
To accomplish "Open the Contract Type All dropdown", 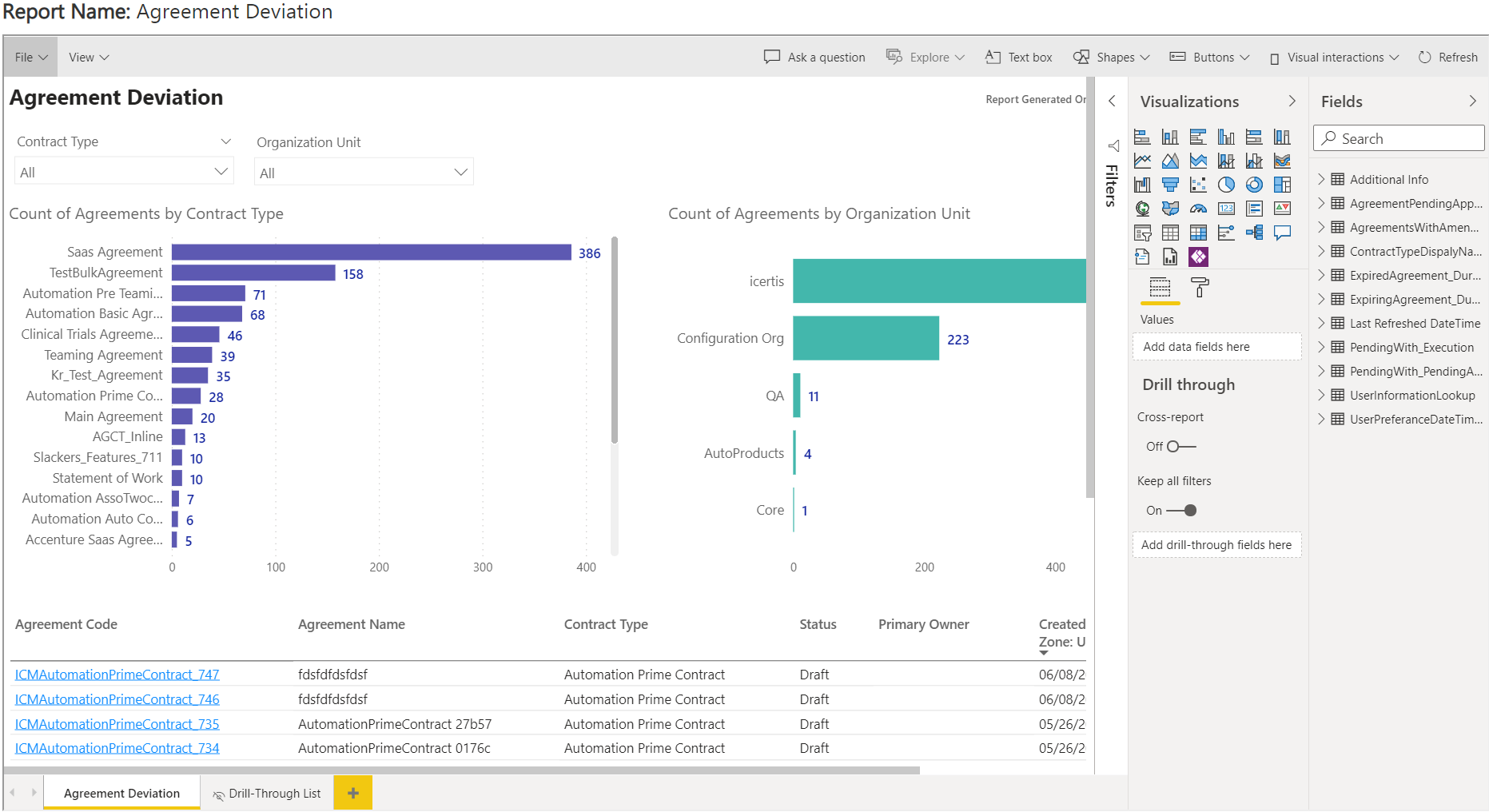I will (124, 173).
